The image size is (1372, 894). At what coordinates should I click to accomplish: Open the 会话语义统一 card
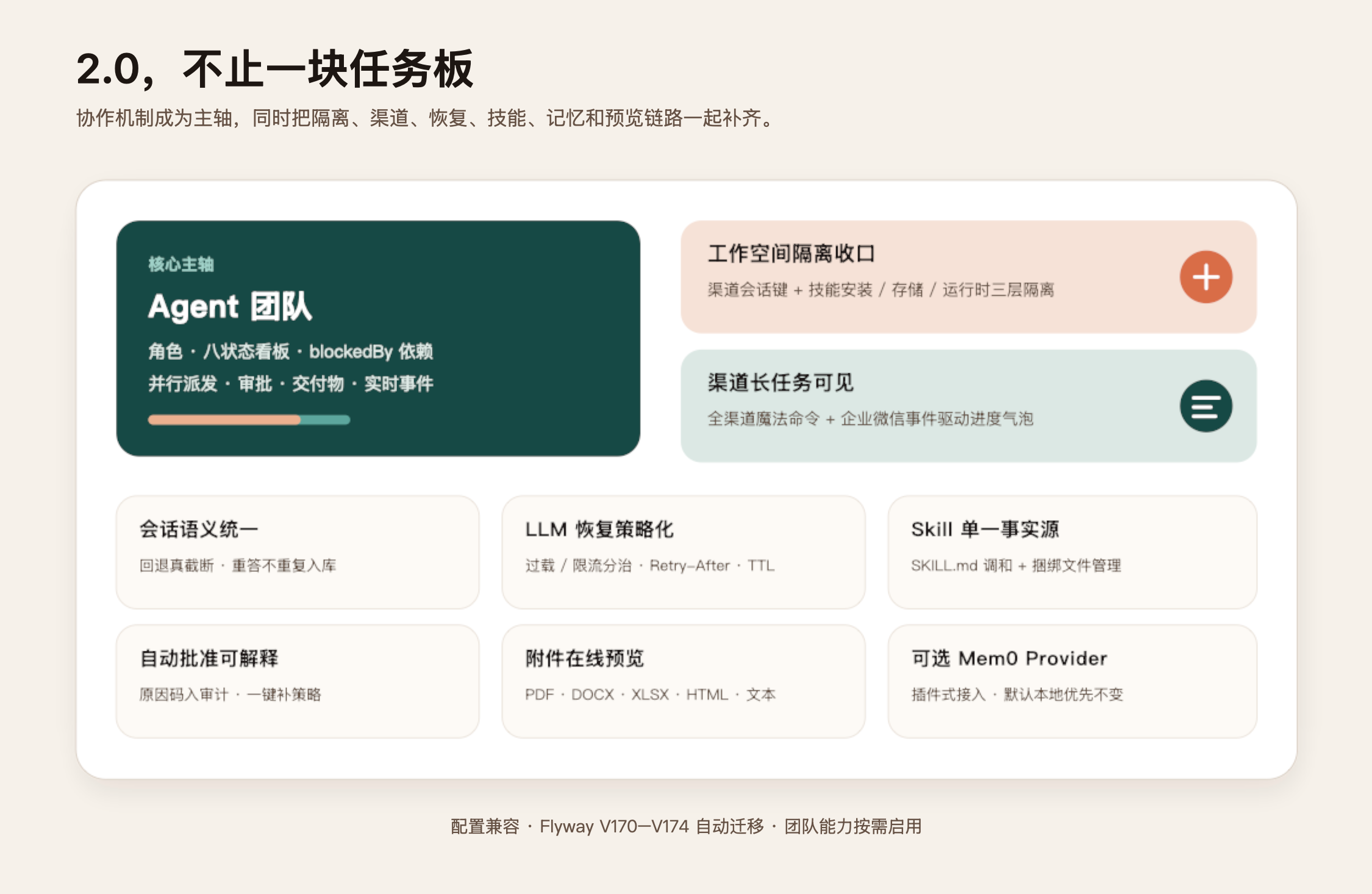point(298,552)
